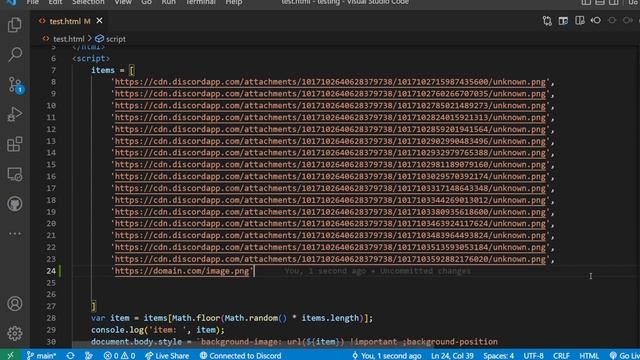Open the Manage gear menu

15,333
